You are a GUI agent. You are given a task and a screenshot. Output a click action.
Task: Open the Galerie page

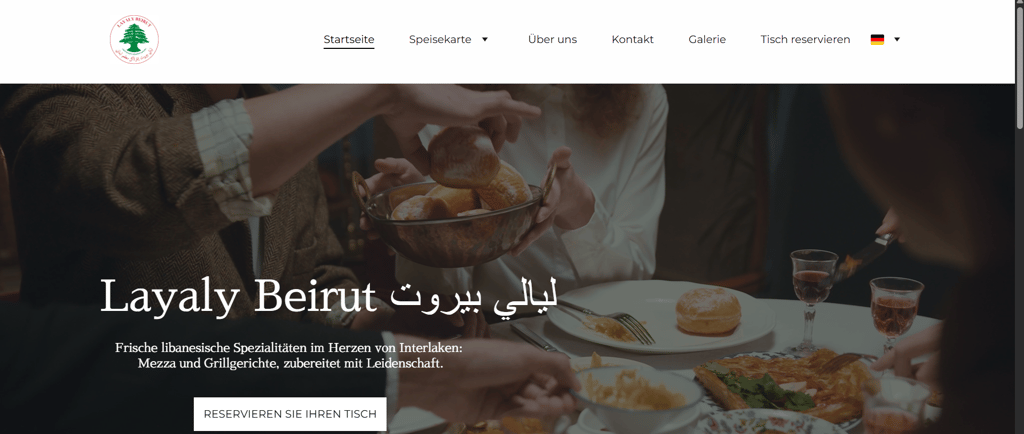pos(707,39)
